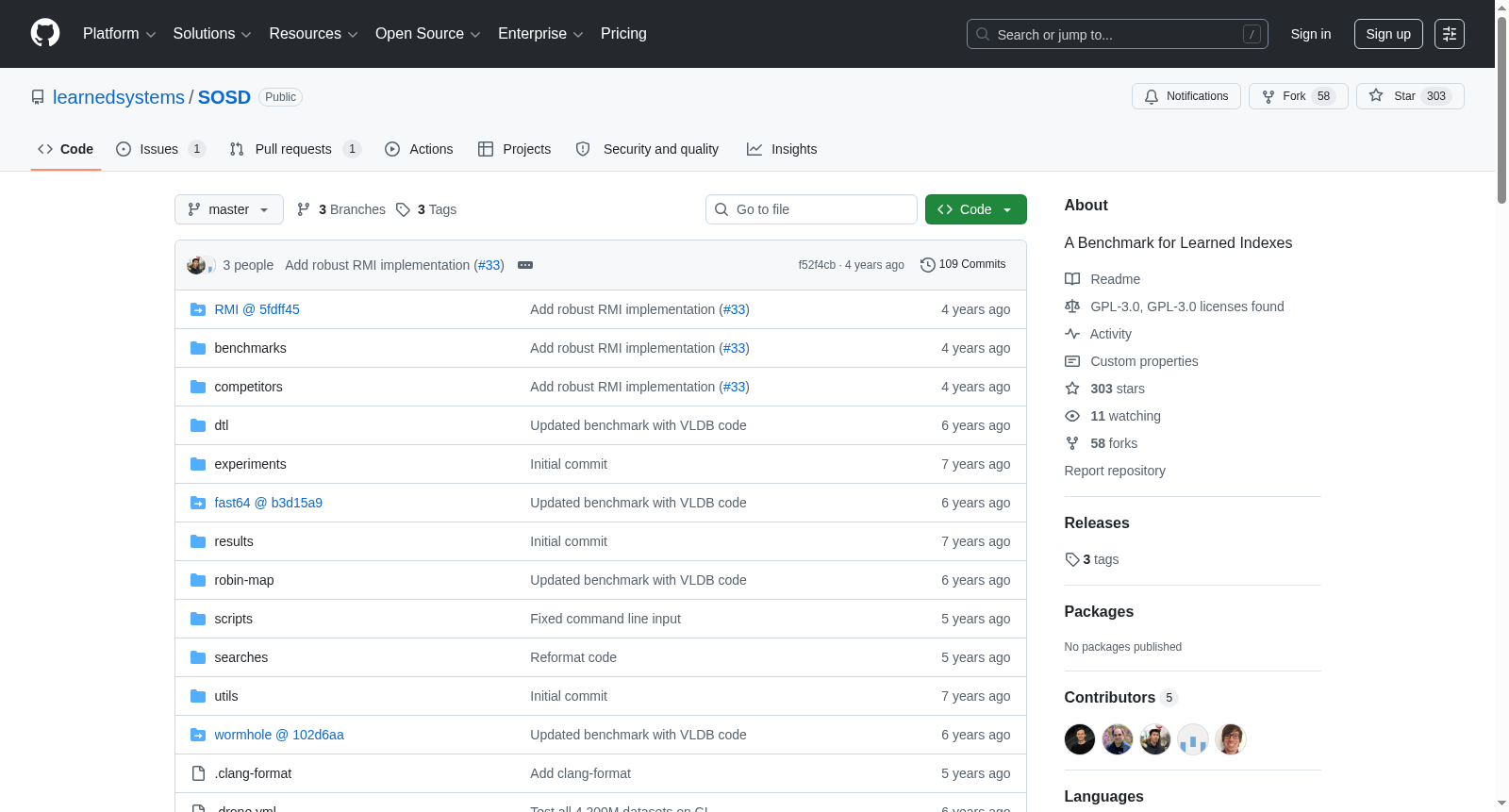Fork the repository
The height and width of the screenshot is (812, 1509).
point(1299,96)
